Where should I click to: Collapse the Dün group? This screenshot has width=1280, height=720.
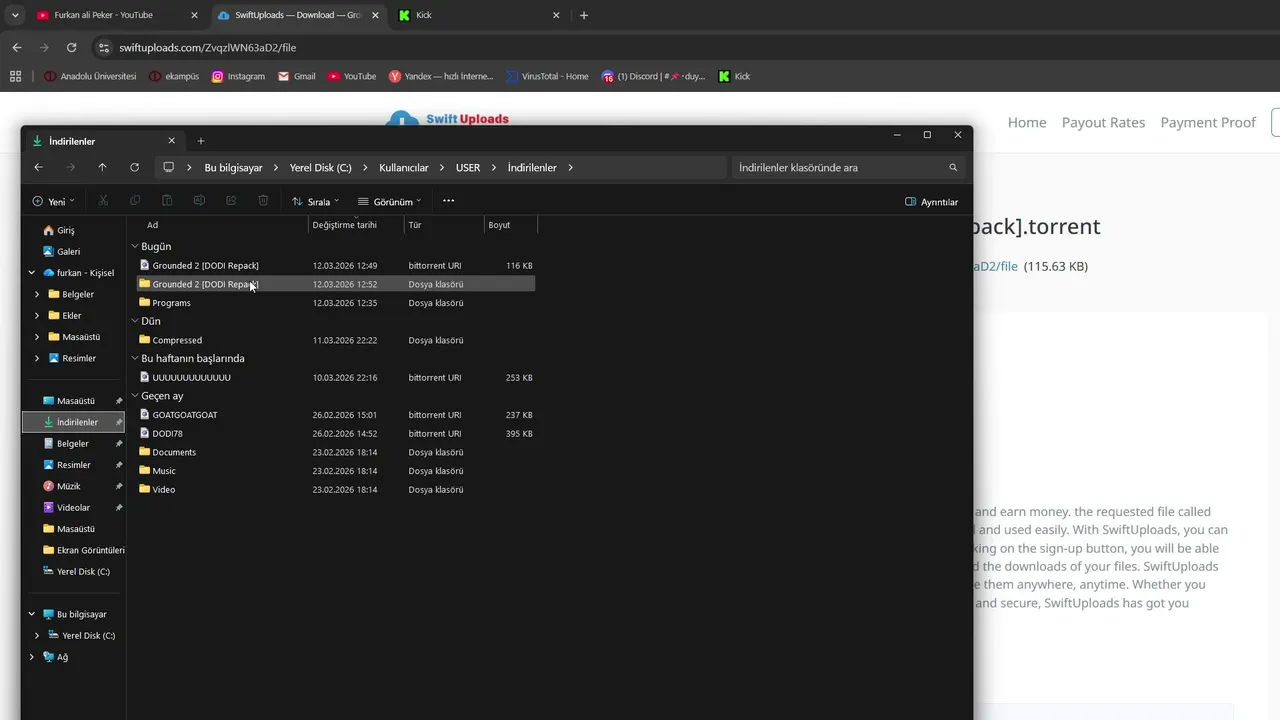(x=135, y=321)
